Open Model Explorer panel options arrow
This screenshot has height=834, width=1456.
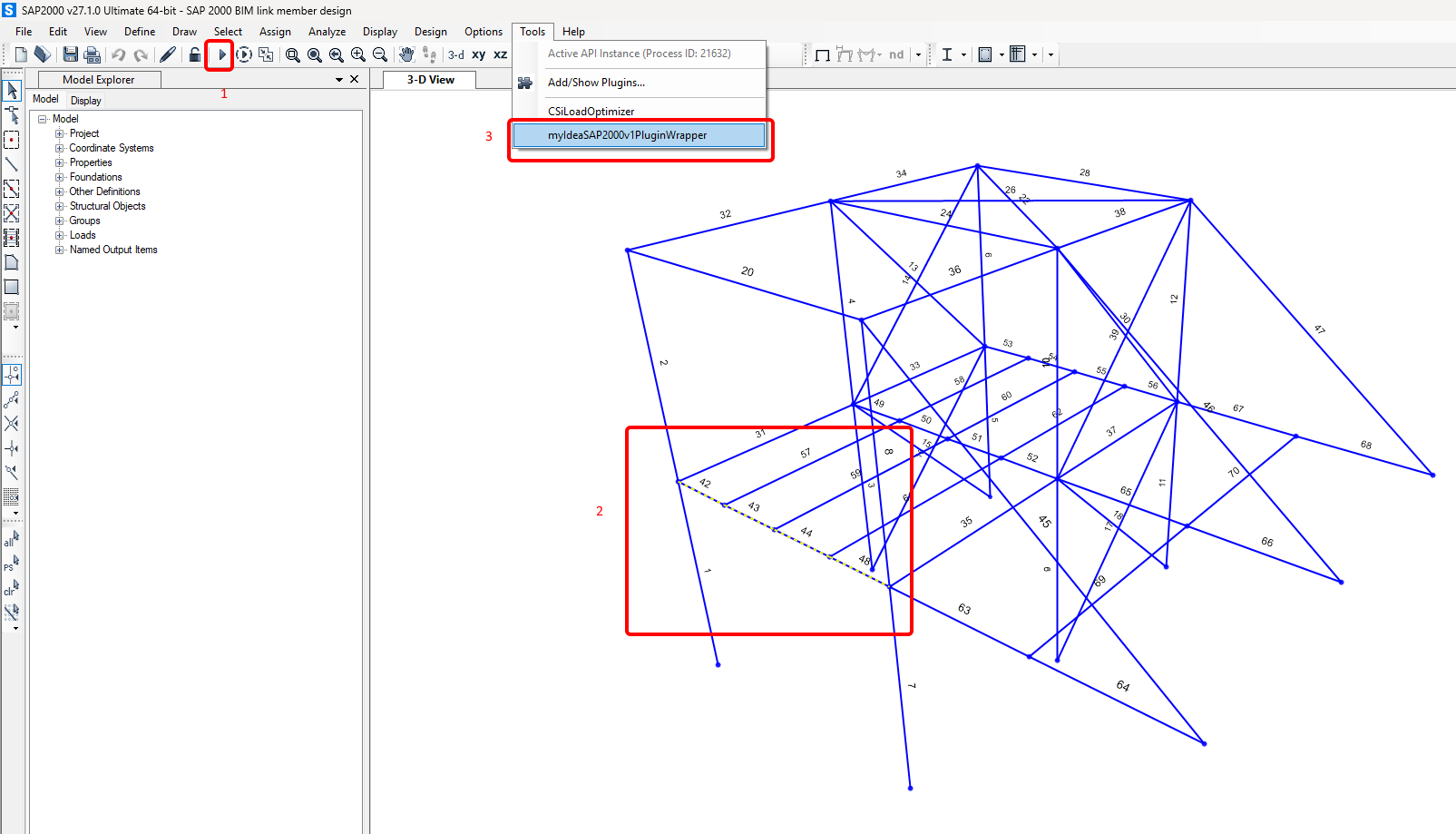tap(339, 80)
